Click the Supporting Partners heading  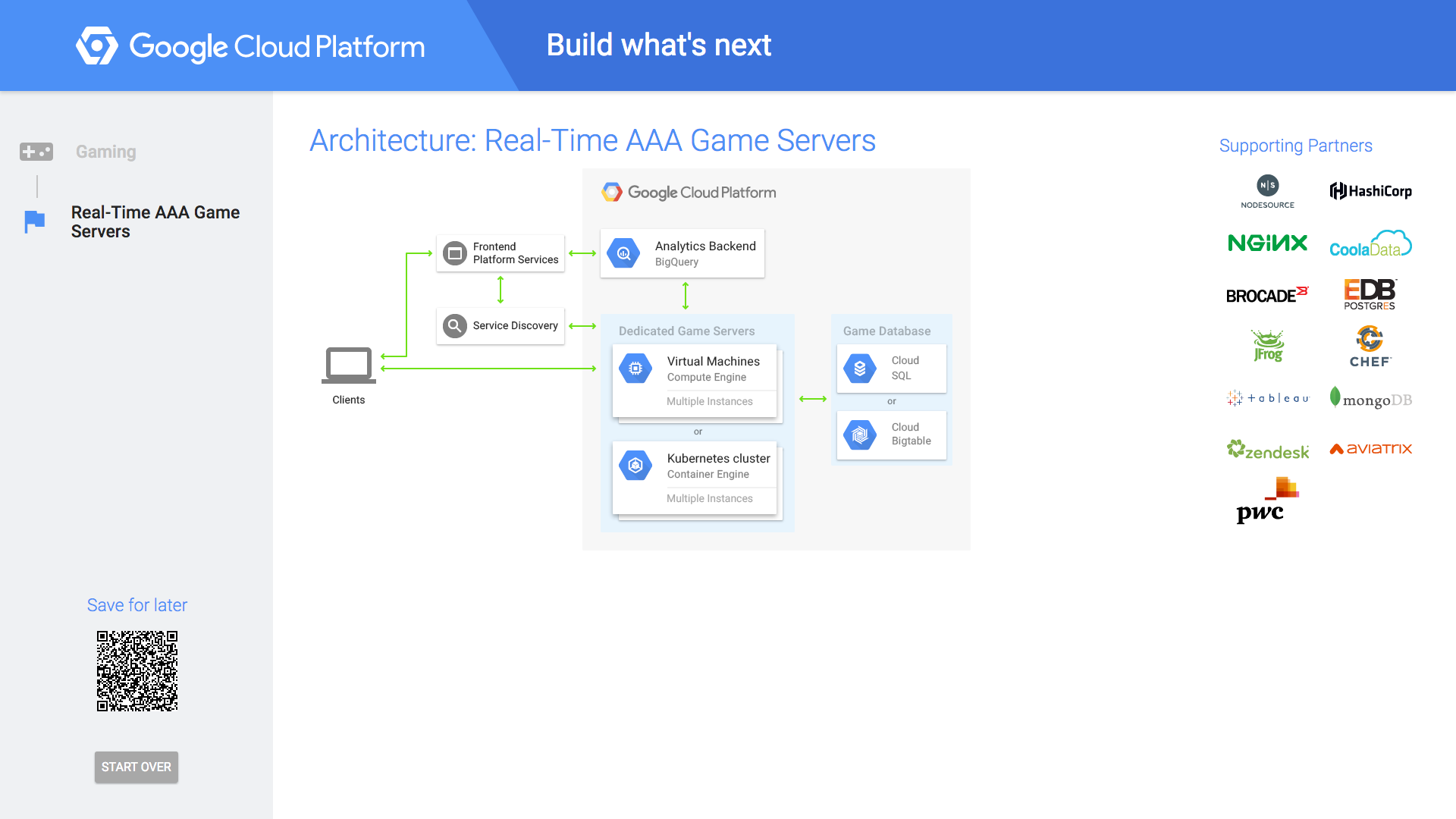1296,146
